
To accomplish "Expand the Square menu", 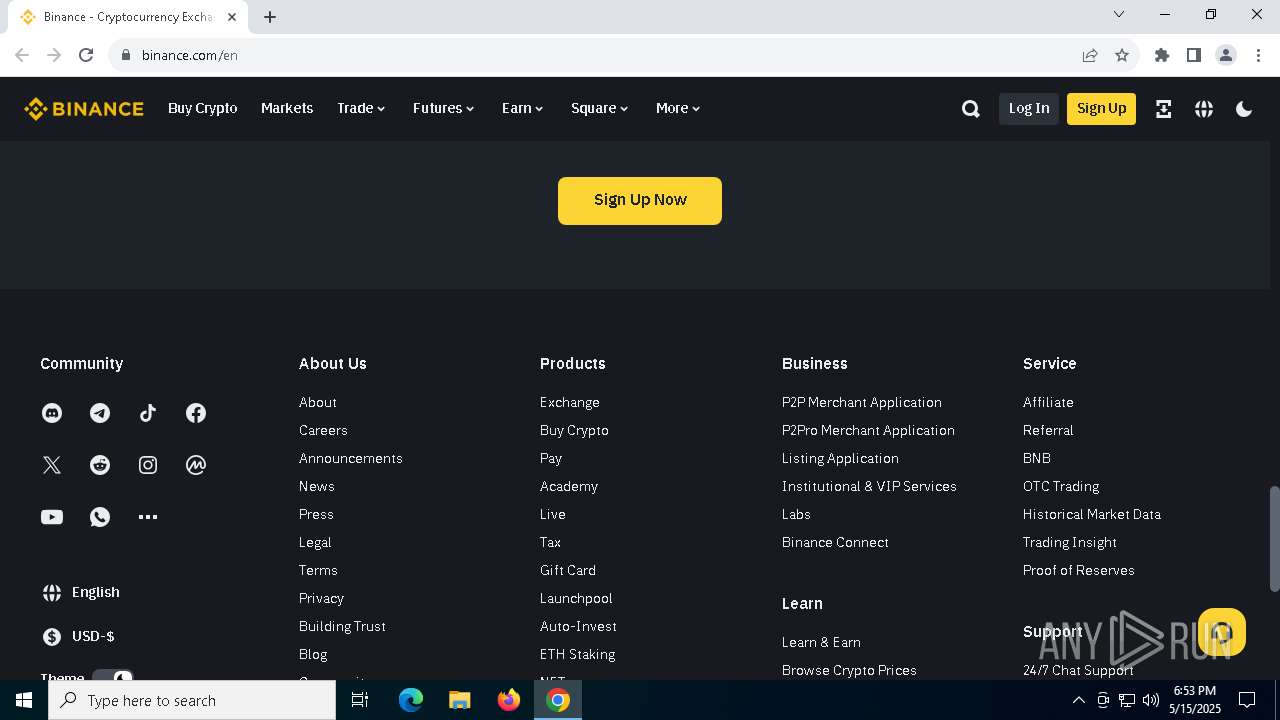I will click(600, 108).
